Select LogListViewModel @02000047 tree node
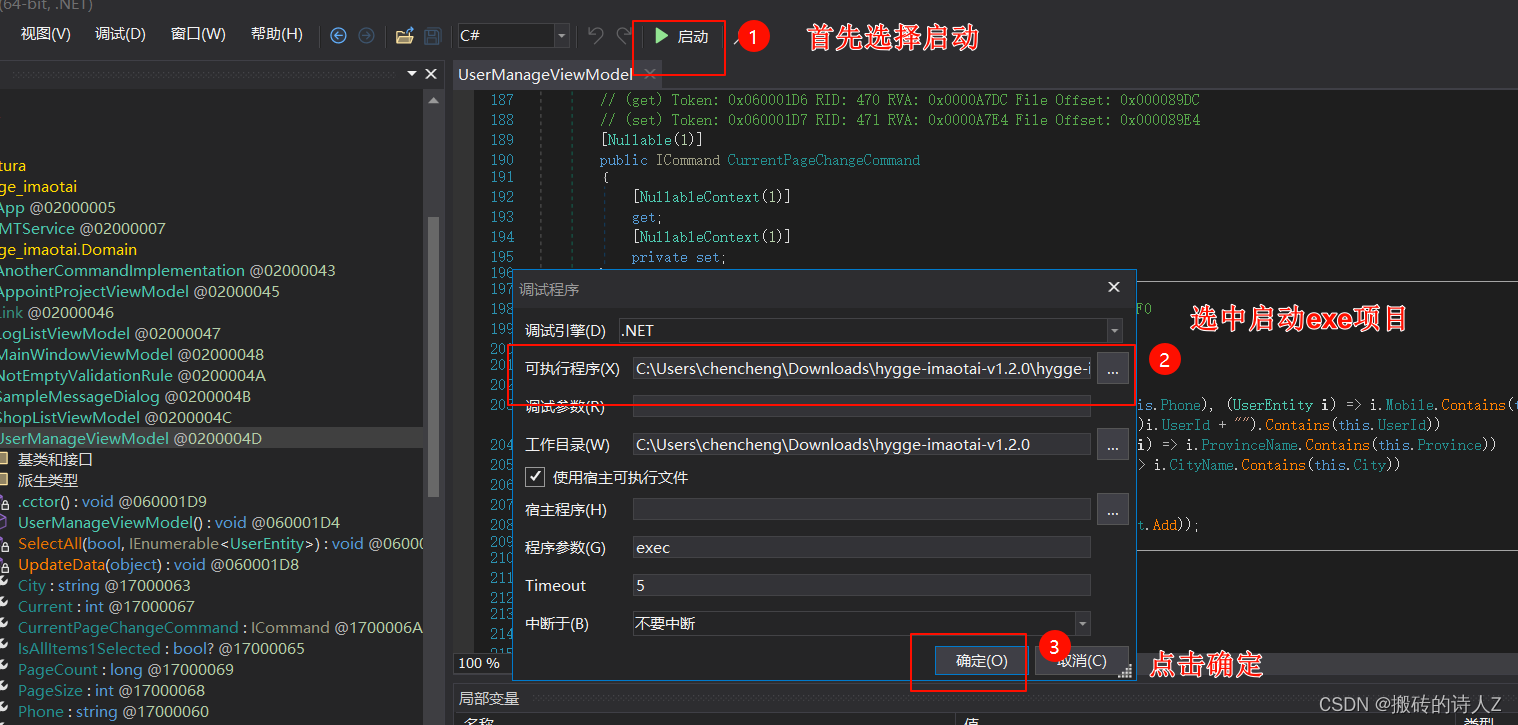 (109, 333)
